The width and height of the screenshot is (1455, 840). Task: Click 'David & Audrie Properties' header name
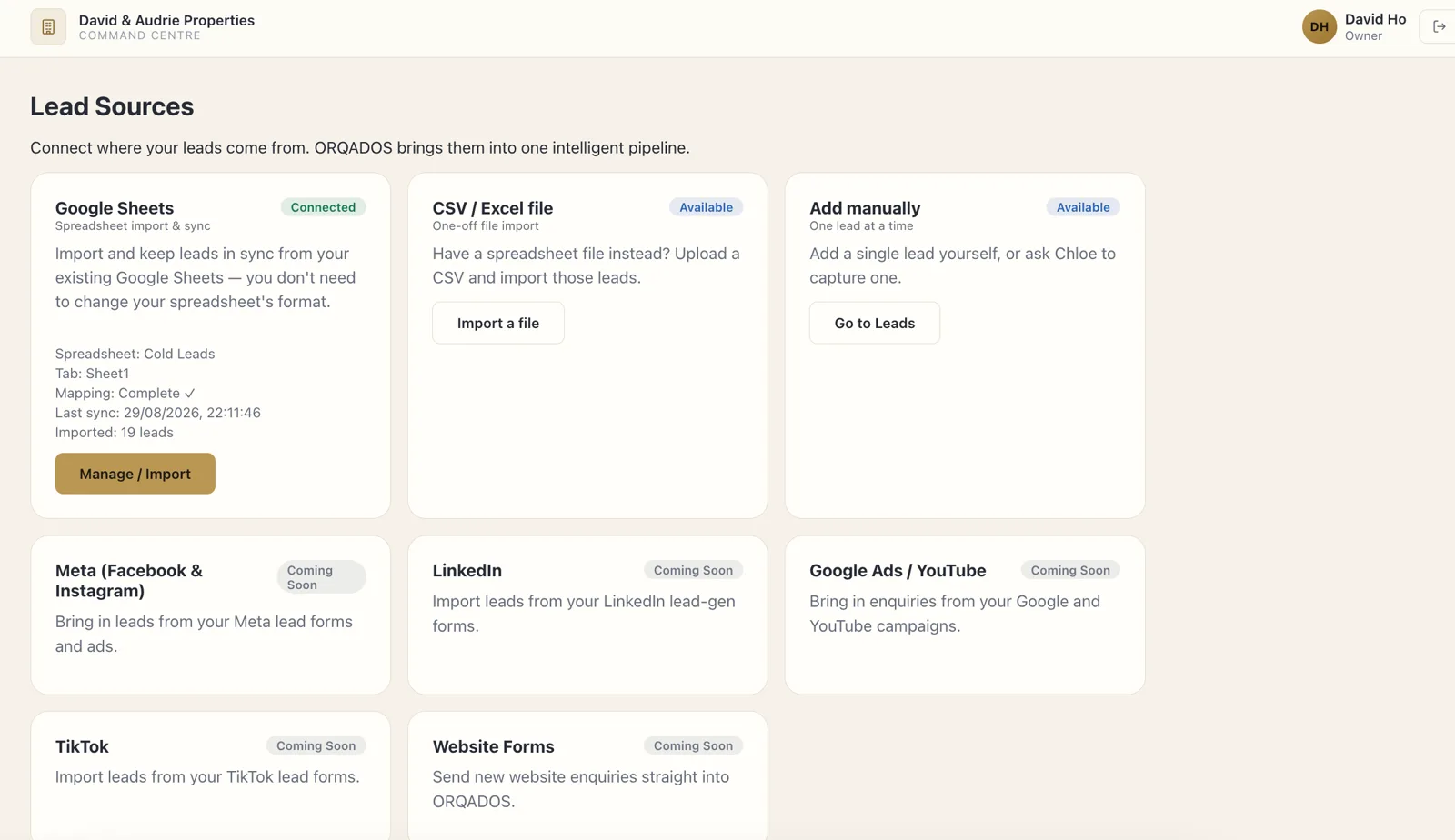(x=166, y=20)
